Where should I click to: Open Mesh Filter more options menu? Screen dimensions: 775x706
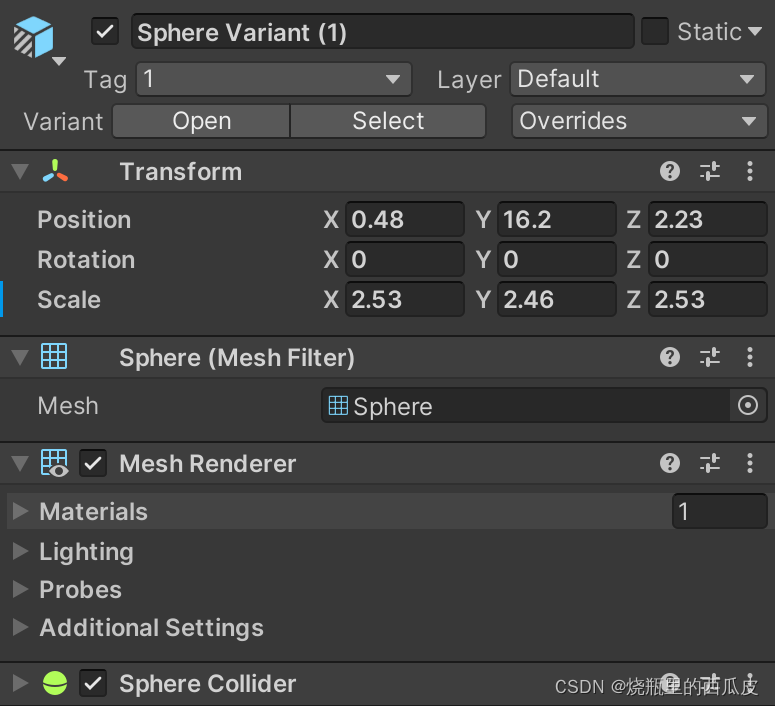click(750, 357)
